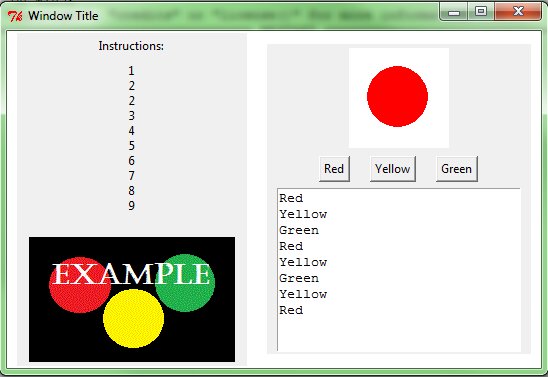Click the red circle on the canvas
The height and width of the screenshot is (377, 548).
[x=397, y=96]
